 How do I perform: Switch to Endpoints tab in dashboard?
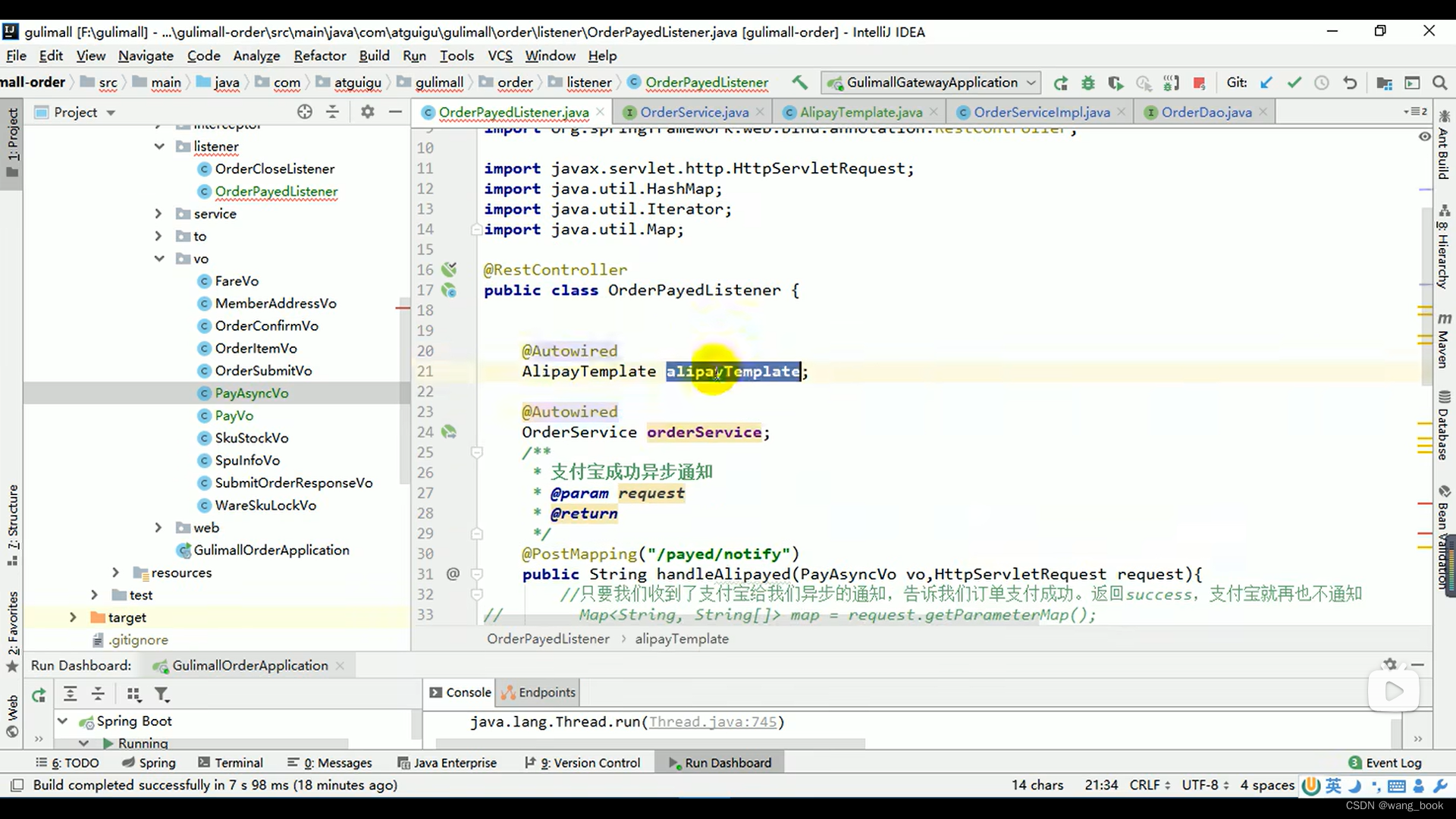click(x=539, y=692)
